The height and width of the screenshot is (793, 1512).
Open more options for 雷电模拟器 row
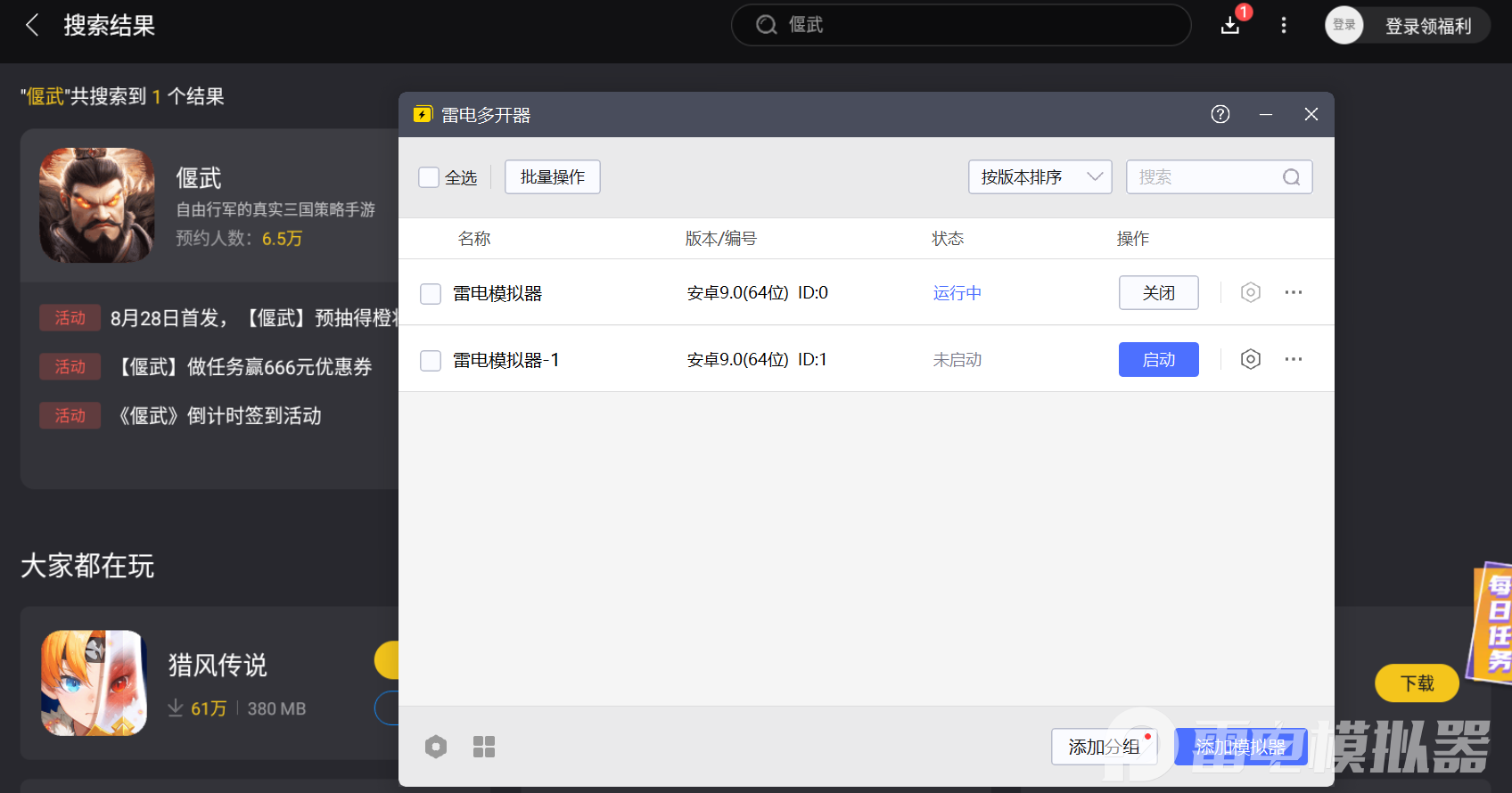[x=1294, y=292]
